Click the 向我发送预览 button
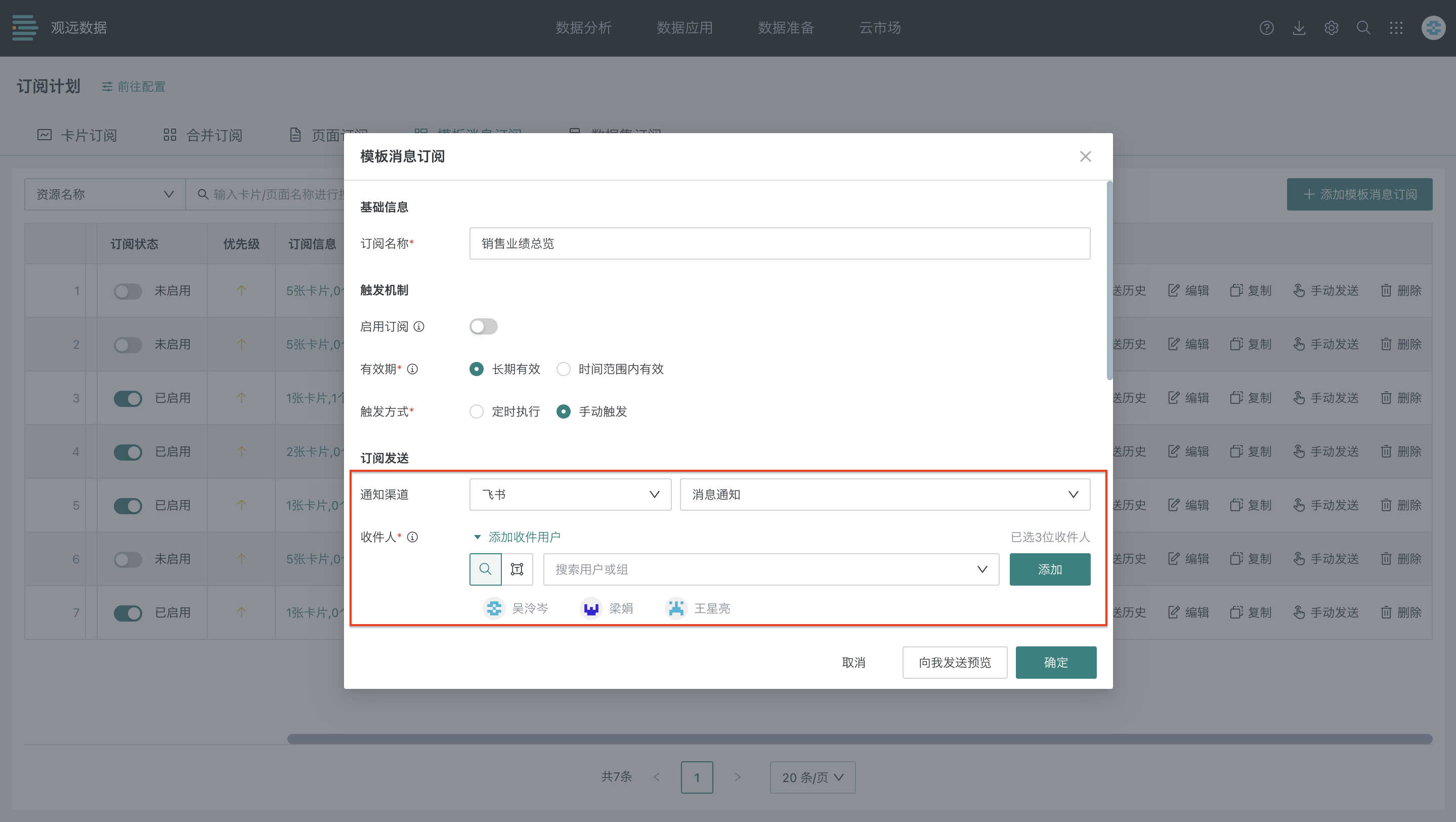This screenshot has width=1456, height=822. click(954, 663)
